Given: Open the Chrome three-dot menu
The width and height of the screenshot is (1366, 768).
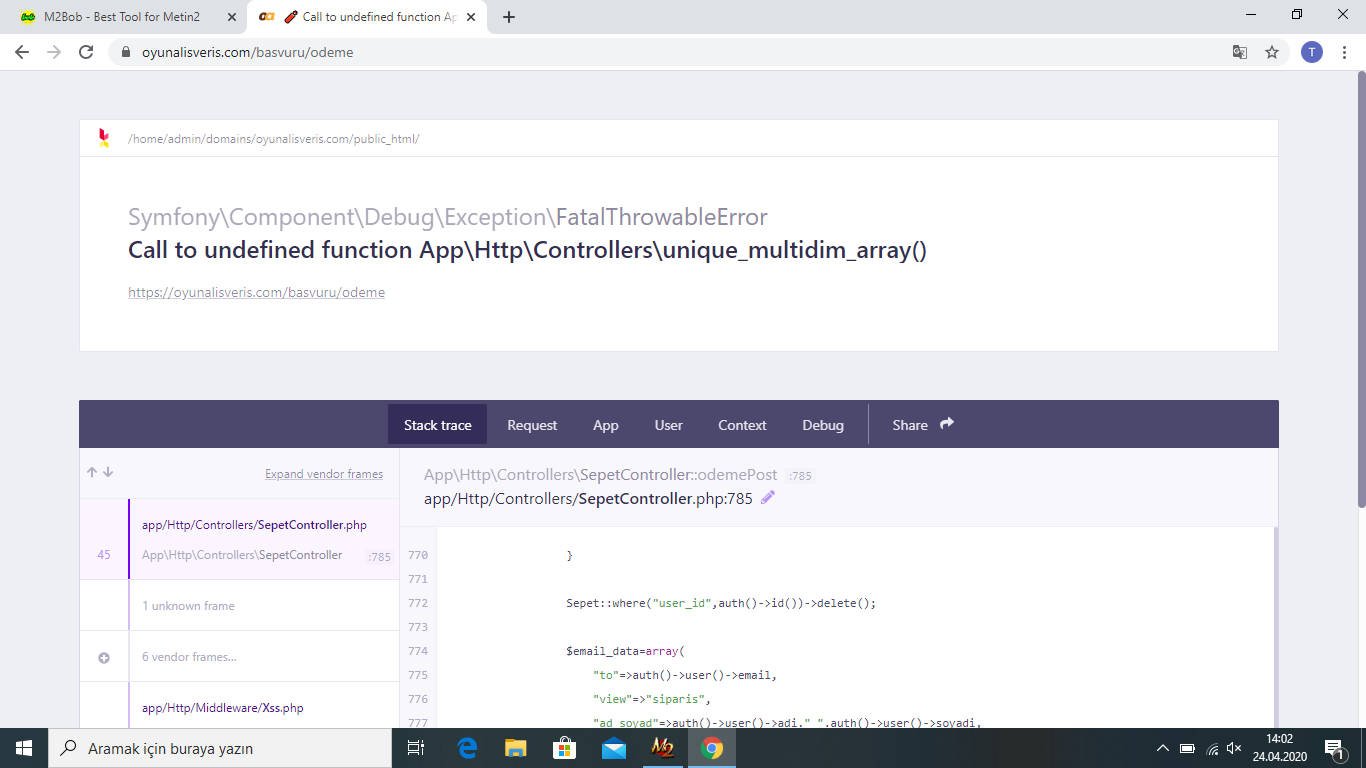Looking at the screenshot, I should coord(1345,52).
